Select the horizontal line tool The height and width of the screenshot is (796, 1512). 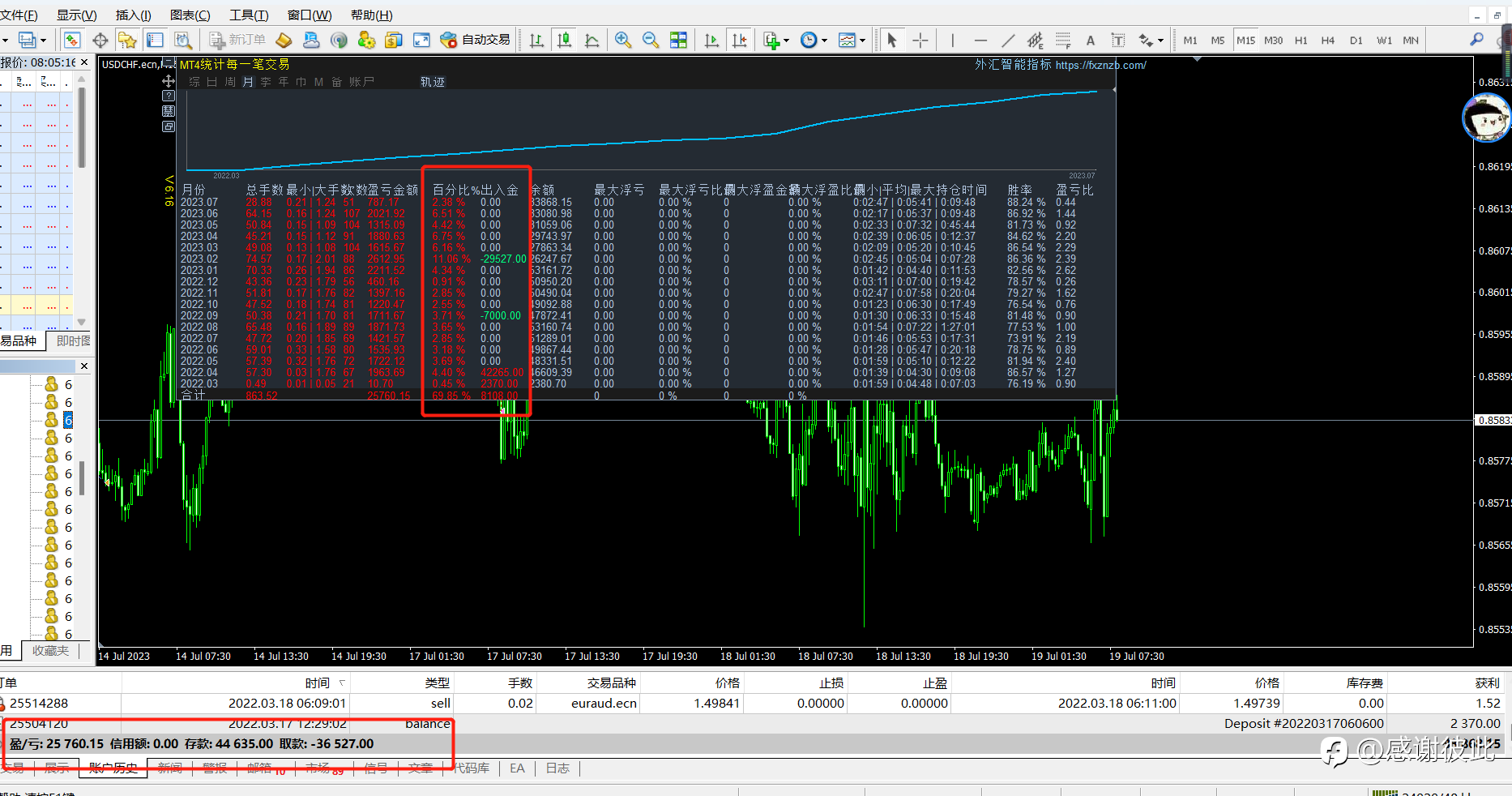(980, 40)
